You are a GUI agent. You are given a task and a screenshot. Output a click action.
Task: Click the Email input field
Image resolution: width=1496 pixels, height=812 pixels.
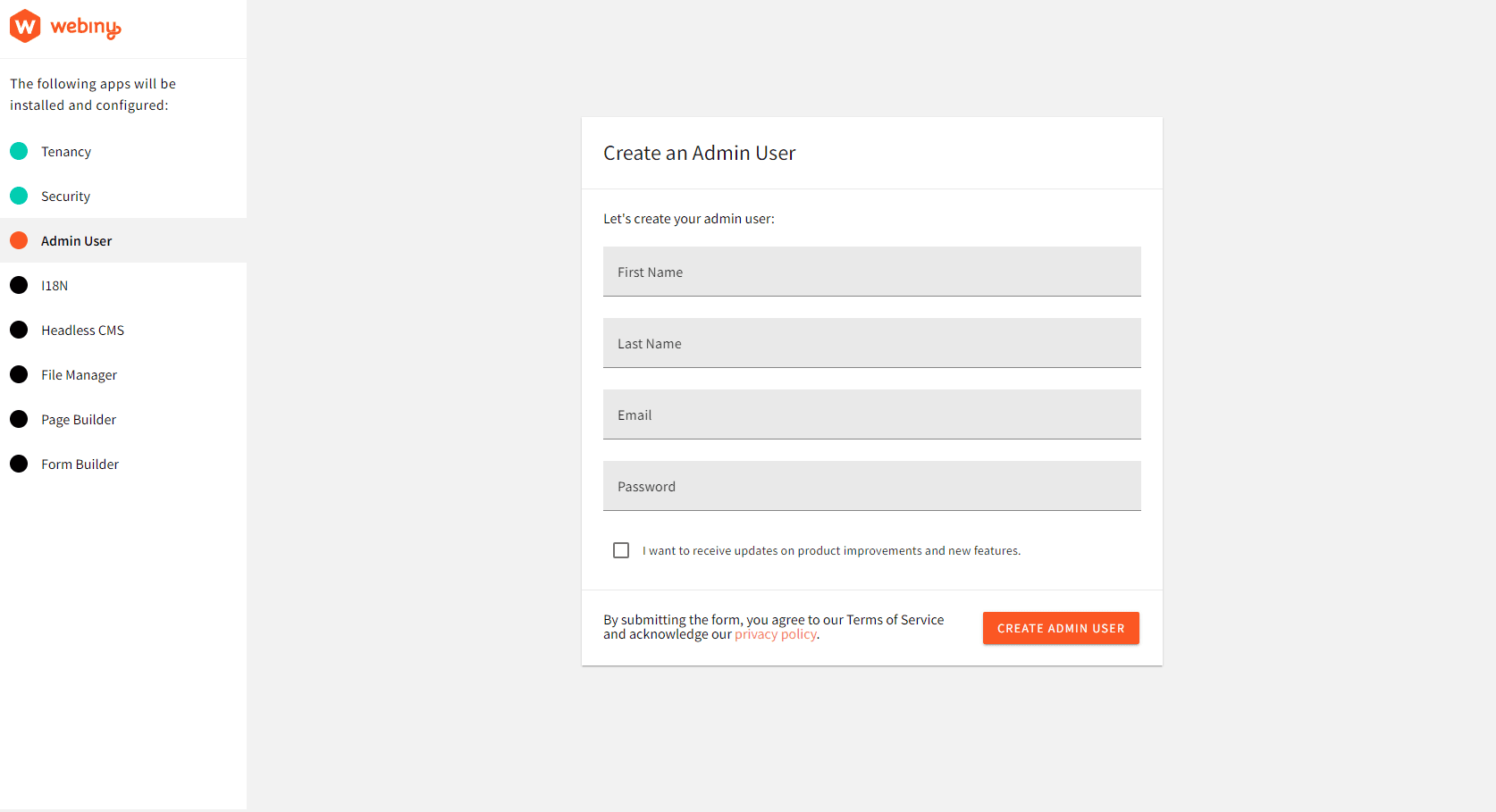[871, 414]
